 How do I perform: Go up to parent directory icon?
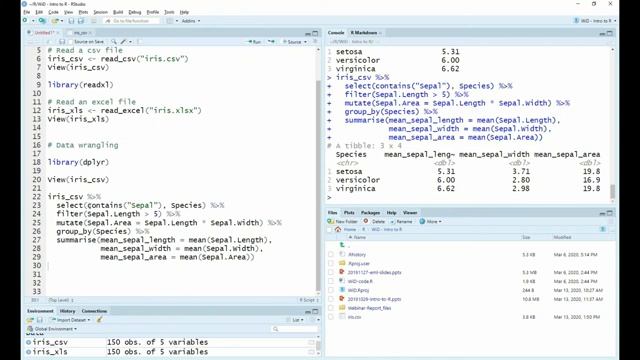pyautogui.click(x=342, y=245)
